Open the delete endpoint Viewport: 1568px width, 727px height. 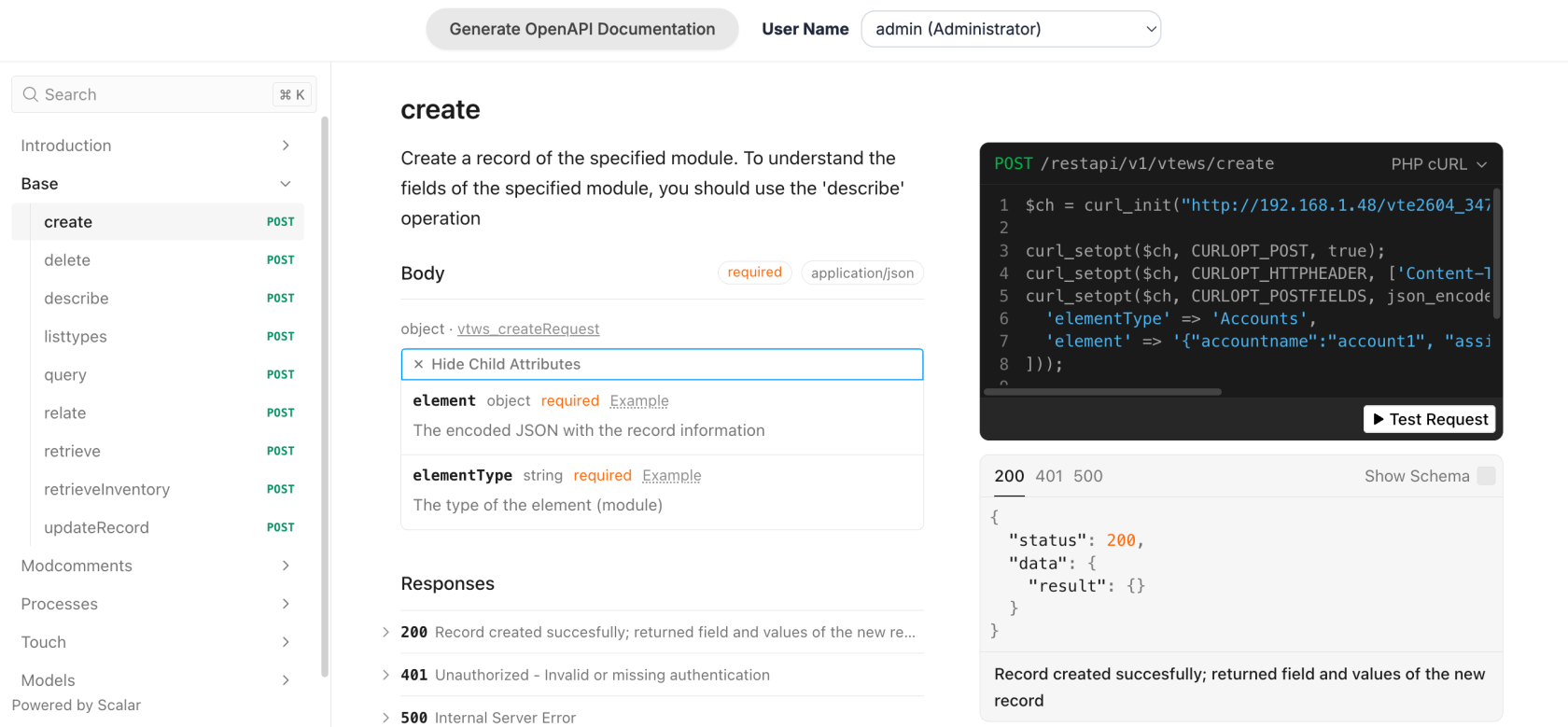coord(158,260)
